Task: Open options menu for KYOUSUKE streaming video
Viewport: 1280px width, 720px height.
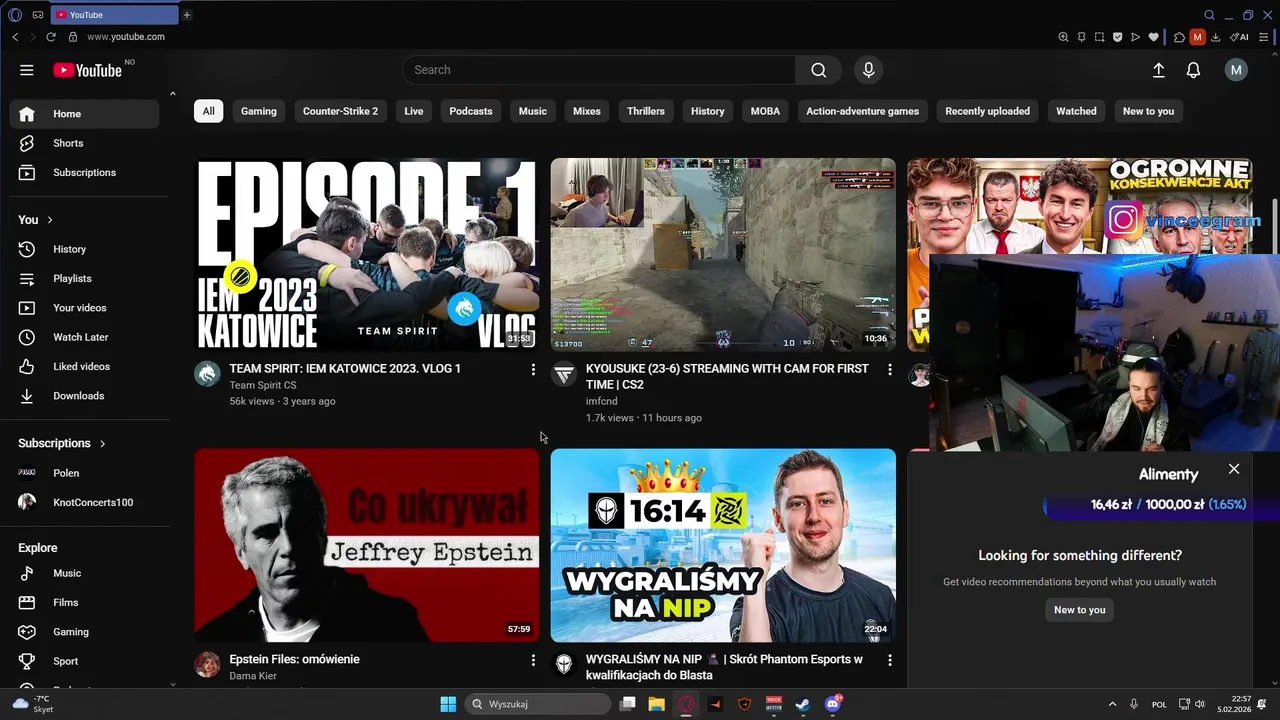Action: point(889,370)
